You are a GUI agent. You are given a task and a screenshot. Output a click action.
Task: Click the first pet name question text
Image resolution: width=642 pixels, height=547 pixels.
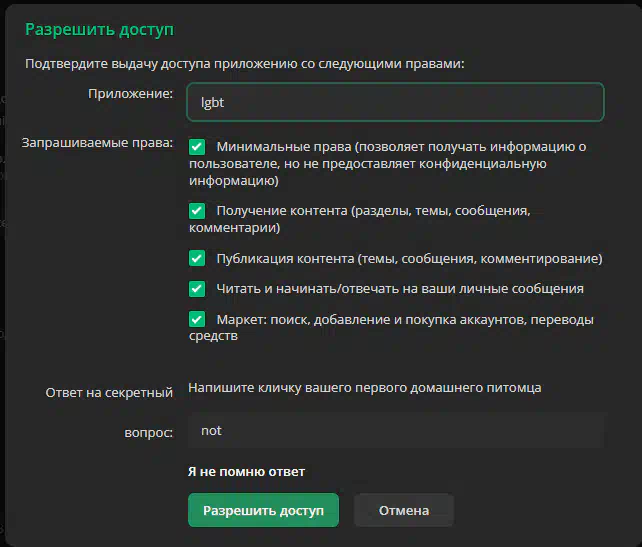[365, 387]
